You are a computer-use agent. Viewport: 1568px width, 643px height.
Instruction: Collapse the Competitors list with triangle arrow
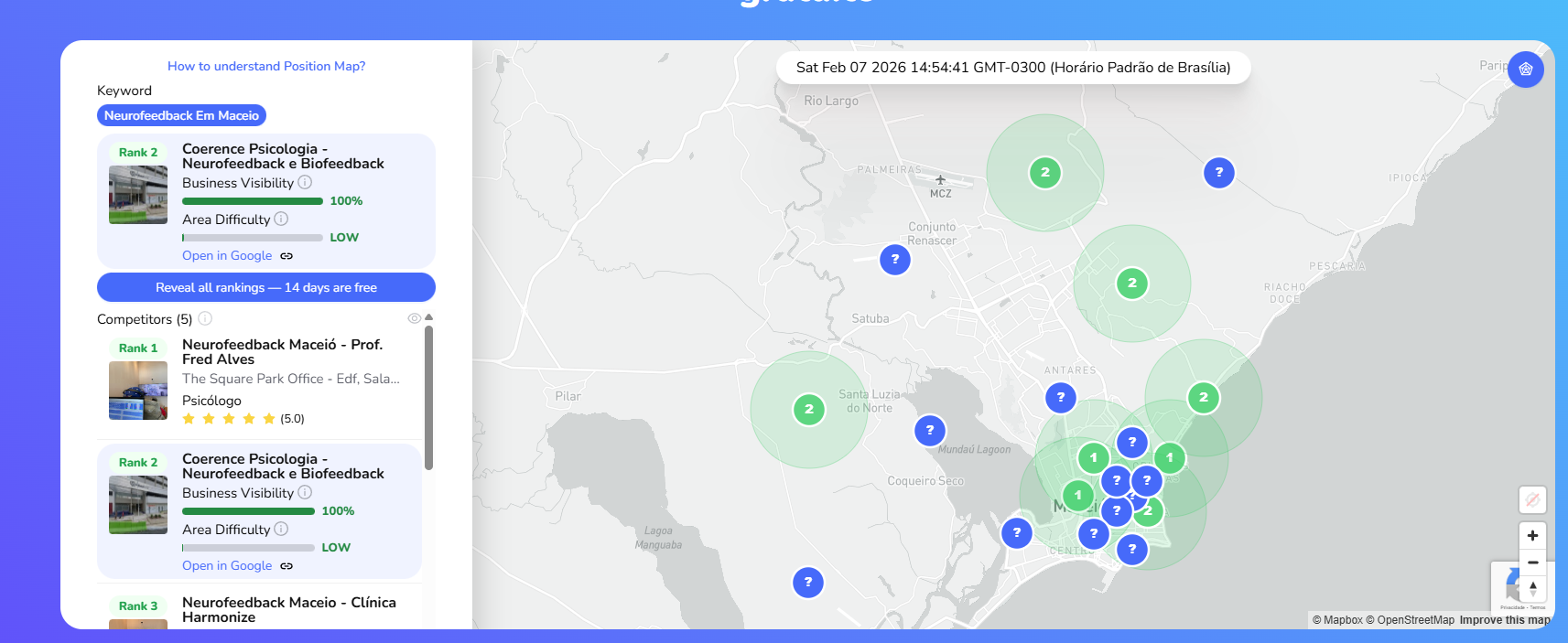coord(428,317)
